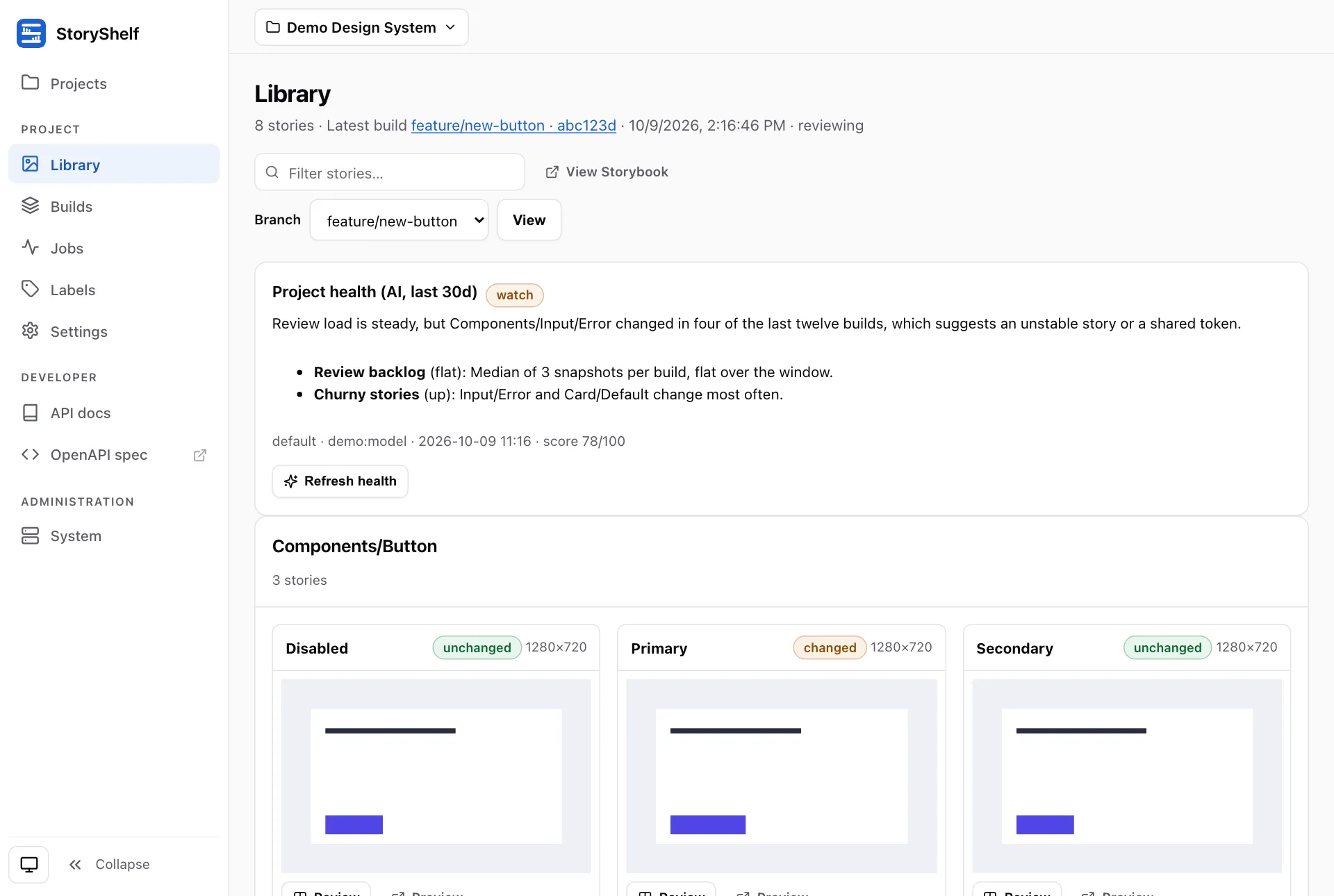Click the sparkle icon on Refresh health
The width and height of the screenshot is (1334, 896).
(x=291, y=481)
